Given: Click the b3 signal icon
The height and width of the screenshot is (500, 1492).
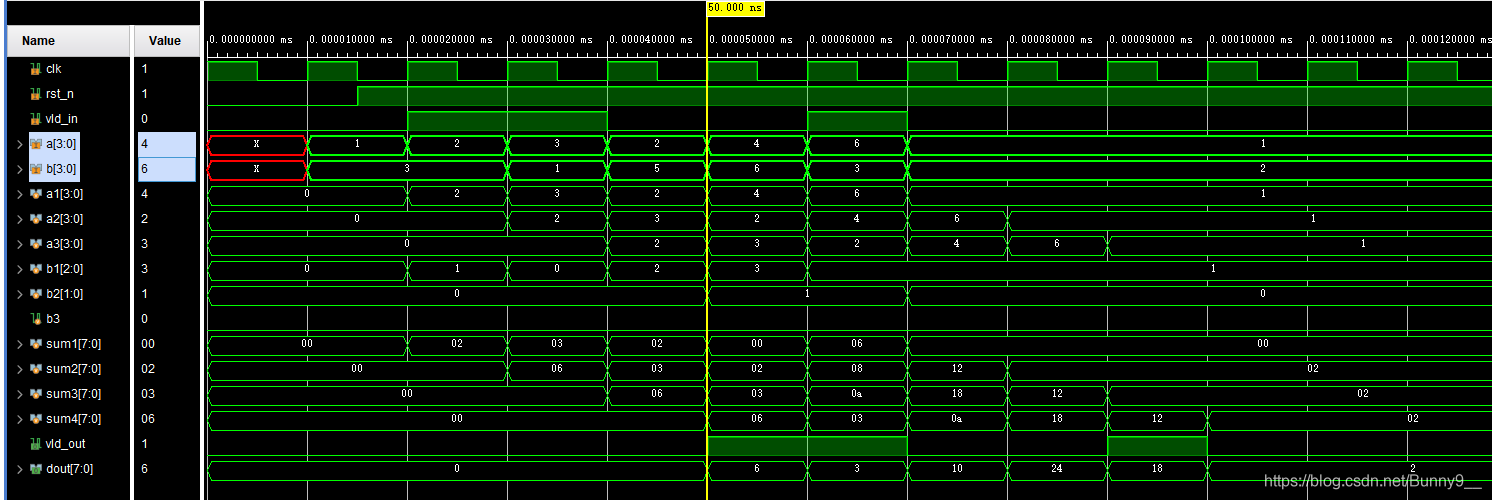Looking at the screenshot, I should pyautogui.click(x=35, y=319).
